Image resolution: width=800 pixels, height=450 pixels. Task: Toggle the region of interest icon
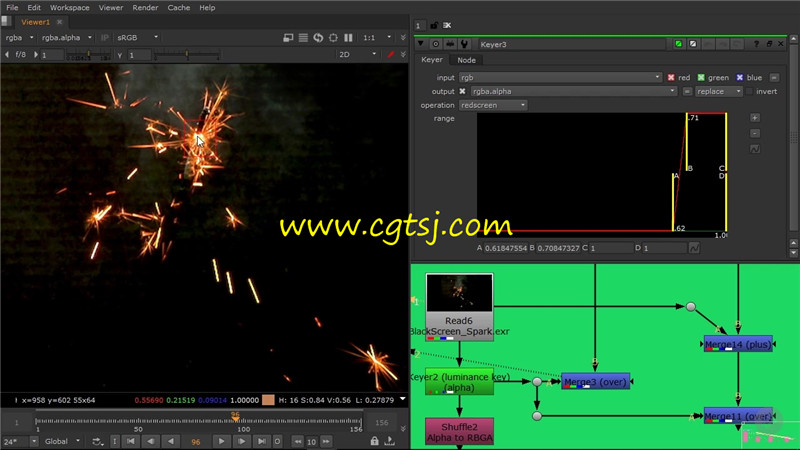click(x=333, y=38)
